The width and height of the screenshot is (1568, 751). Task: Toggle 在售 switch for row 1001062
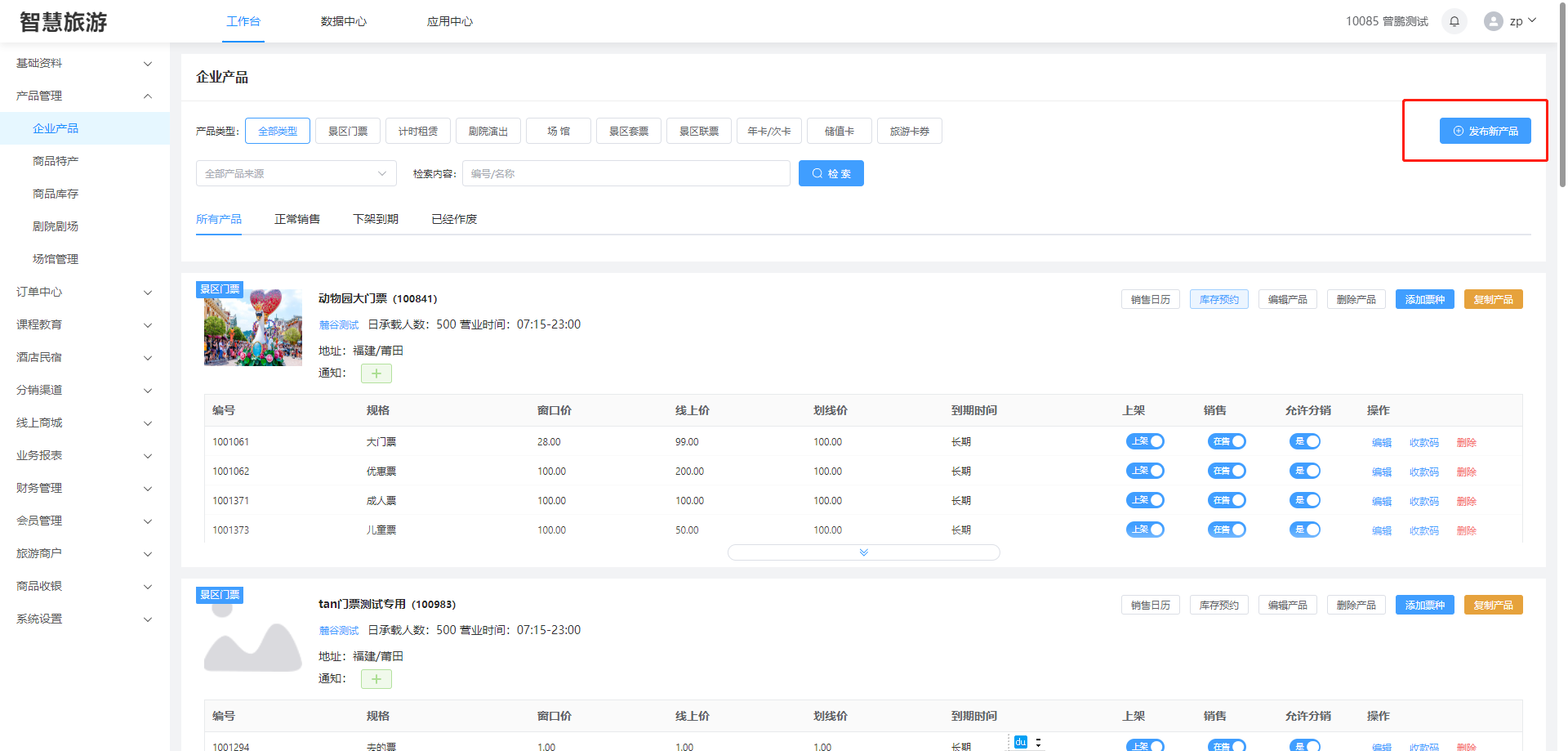coord(1227,471)
